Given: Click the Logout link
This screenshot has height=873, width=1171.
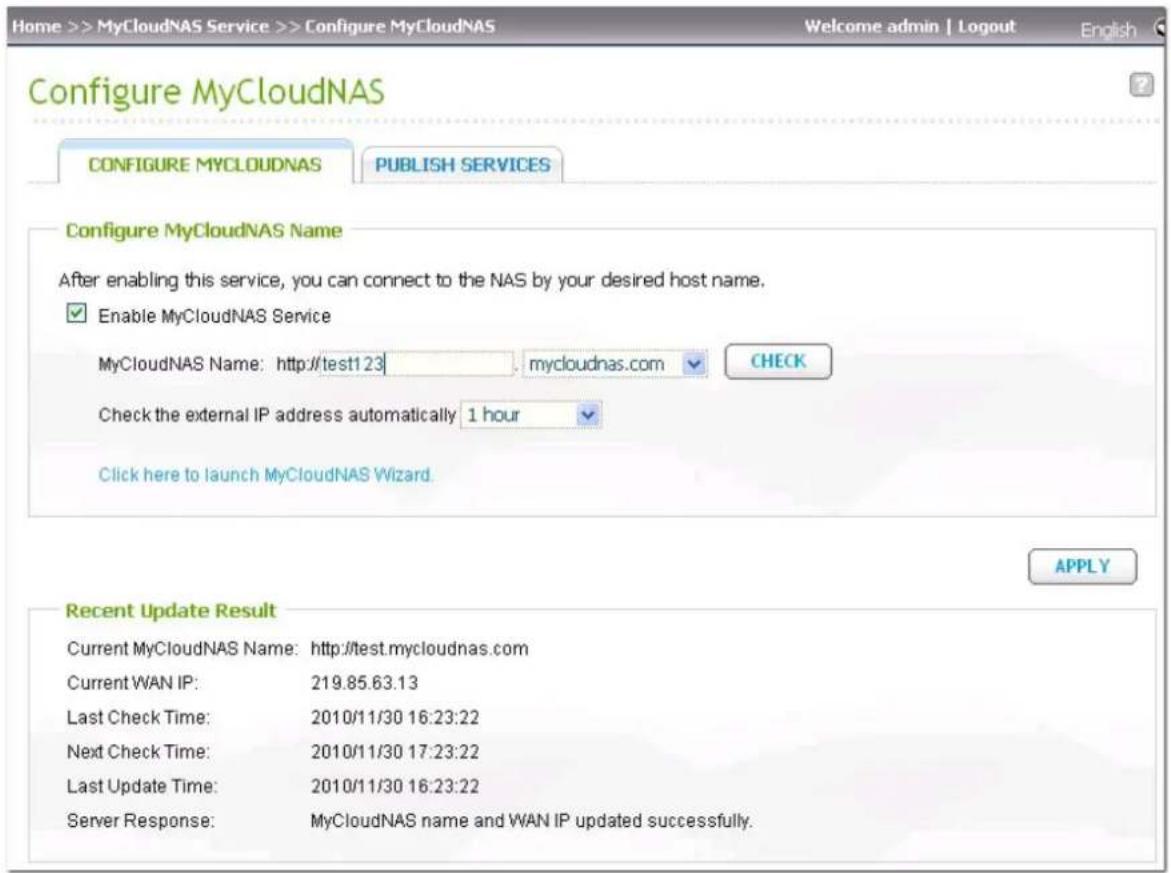Looking at the screenshot, I should tap(987, 26).
